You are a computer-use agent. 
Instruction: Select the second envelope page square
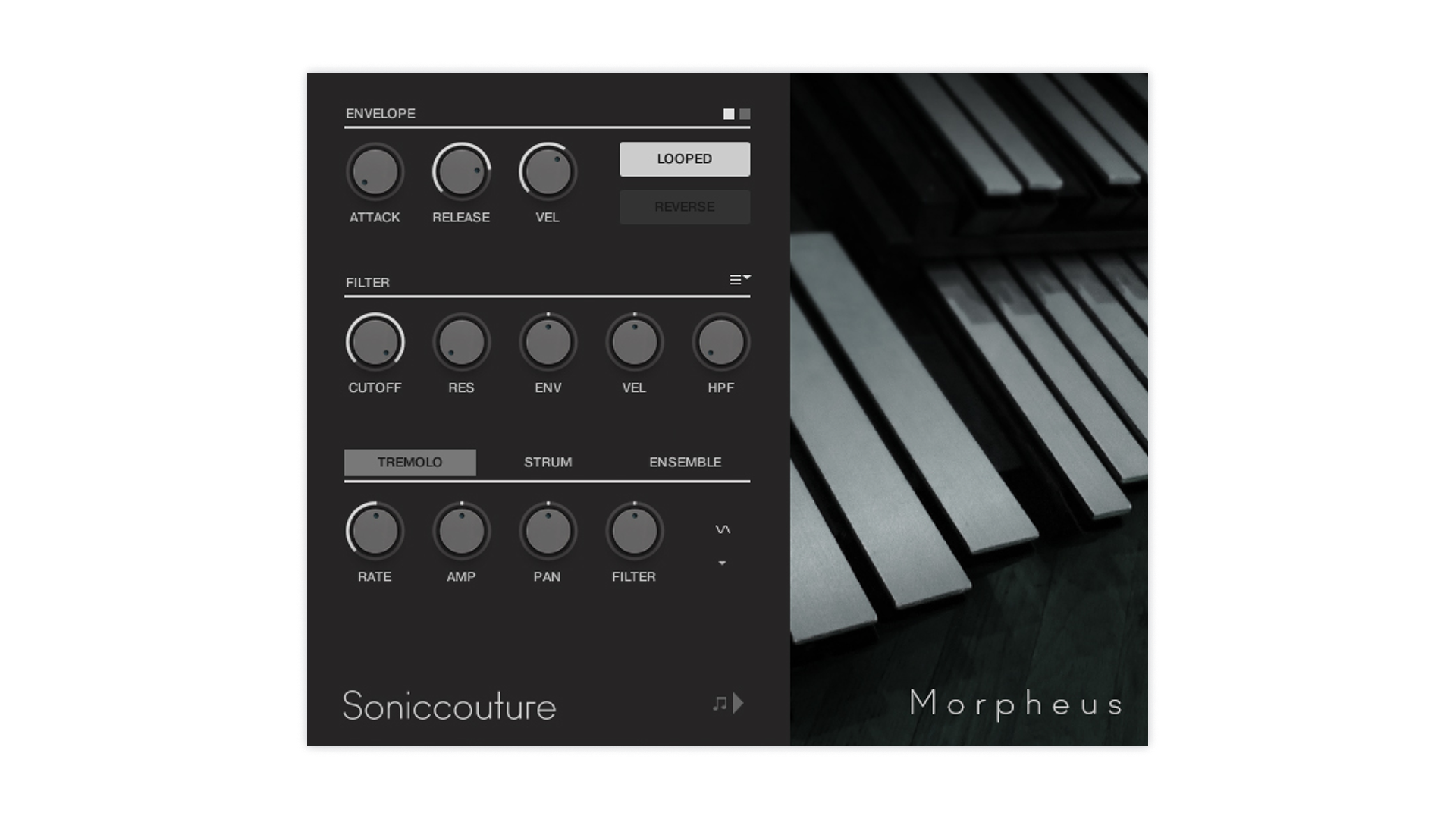(745, 115)
